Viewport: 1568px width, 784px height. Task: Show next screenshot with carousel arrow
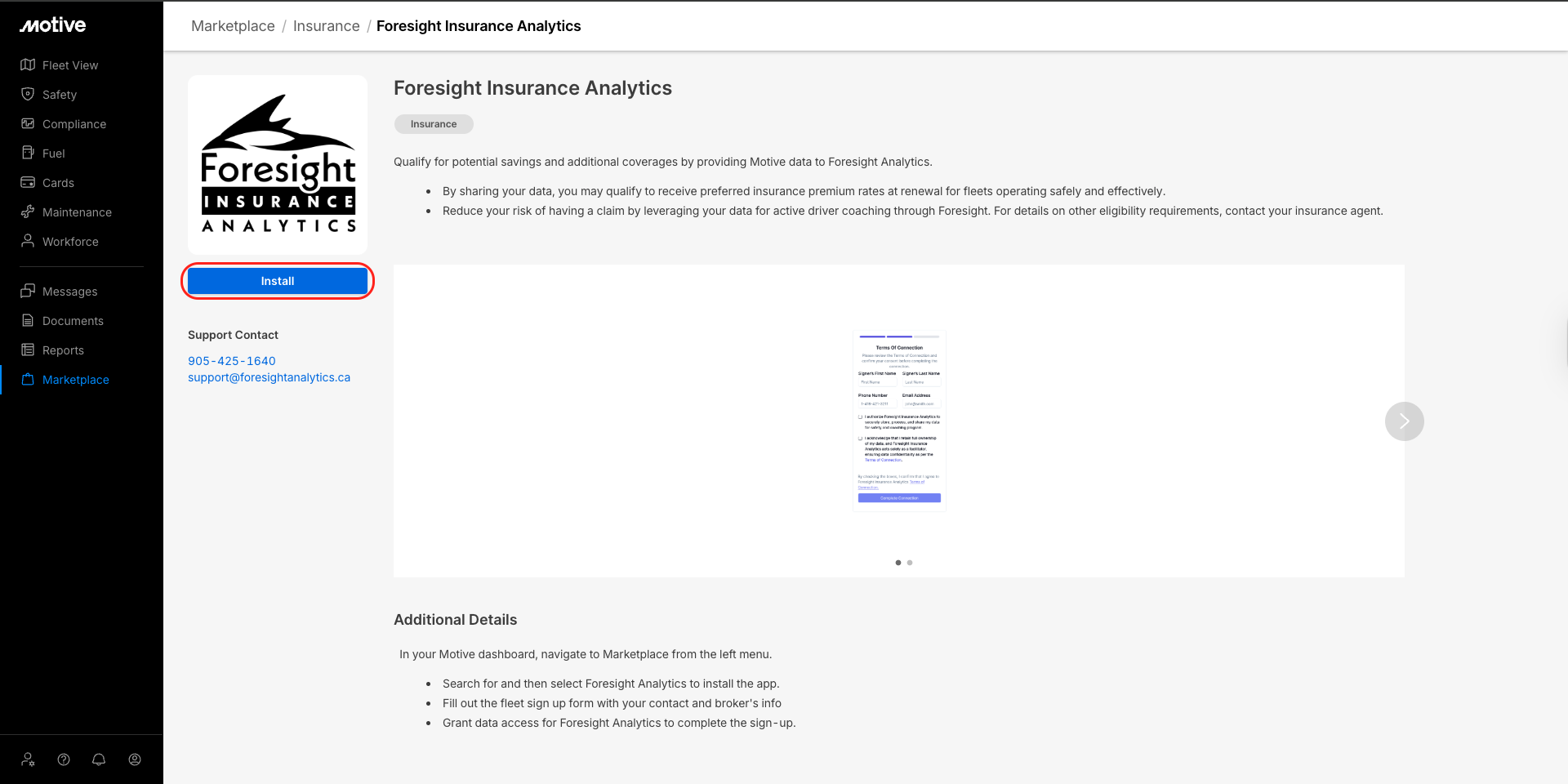coord(1404,421)
